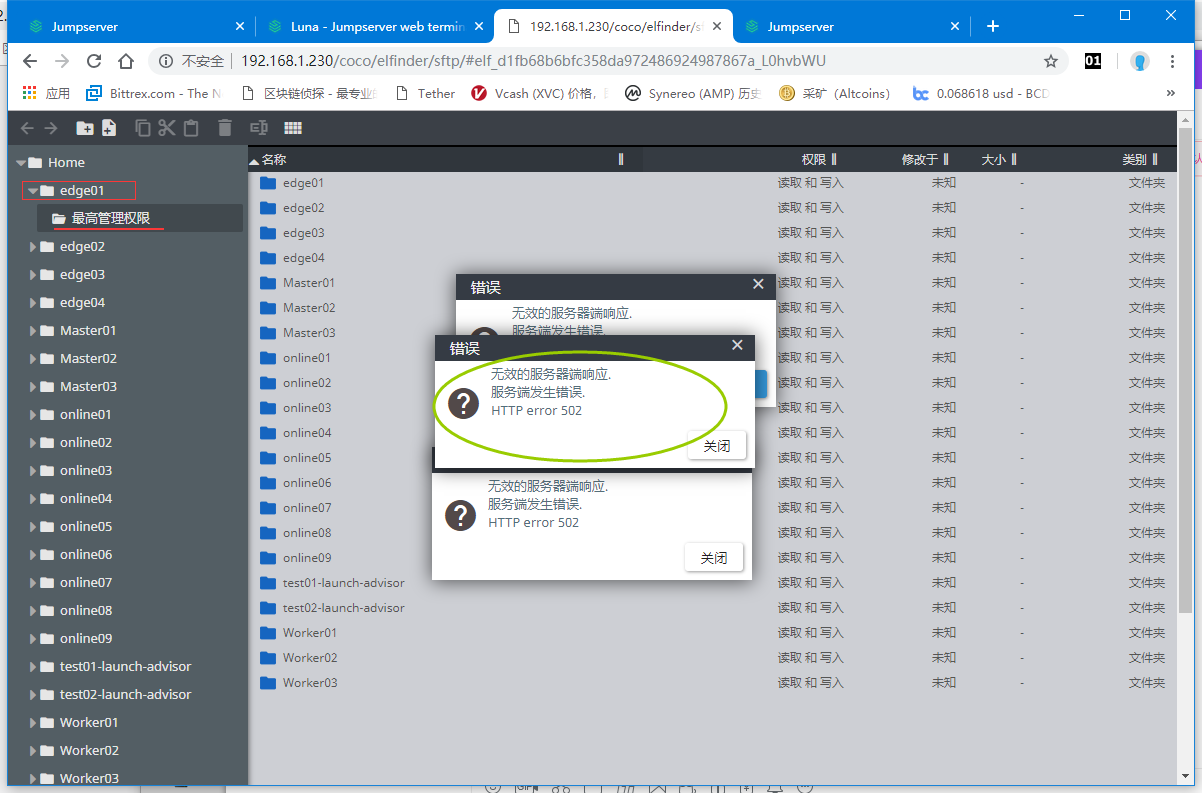Select the copy icon in the toolbar
This screenshot has height=793, width=1202.
click(x=143, y=128)
